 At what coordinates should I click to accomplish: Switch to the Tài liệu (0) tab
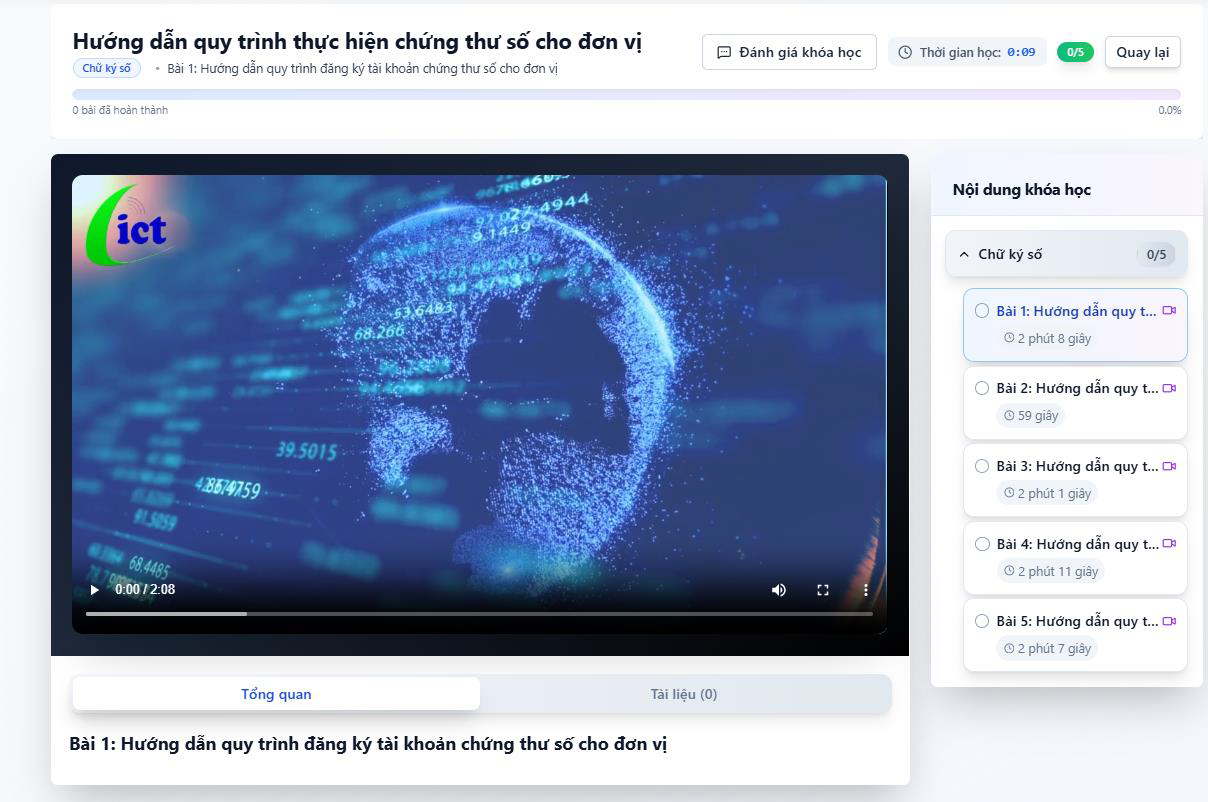tap(684, 694)
